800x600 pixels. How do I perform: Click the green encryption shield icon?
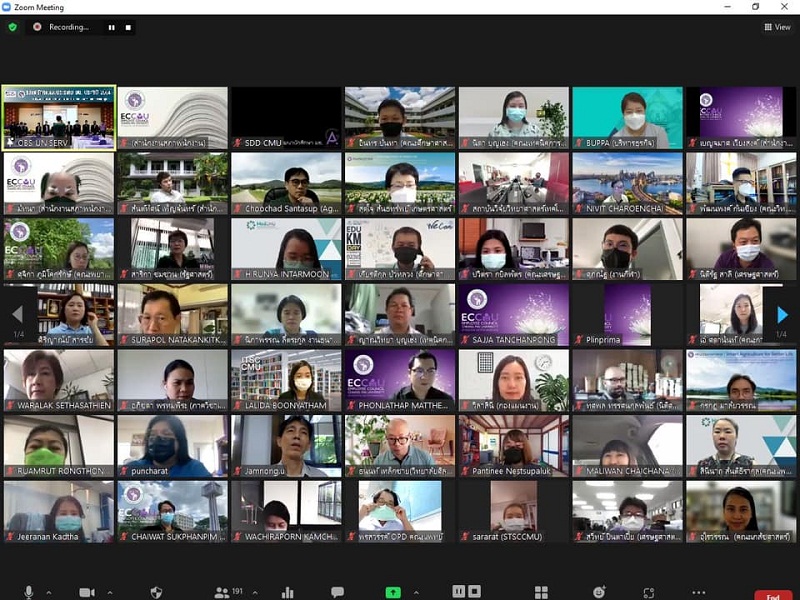click(x=13, y=27)
